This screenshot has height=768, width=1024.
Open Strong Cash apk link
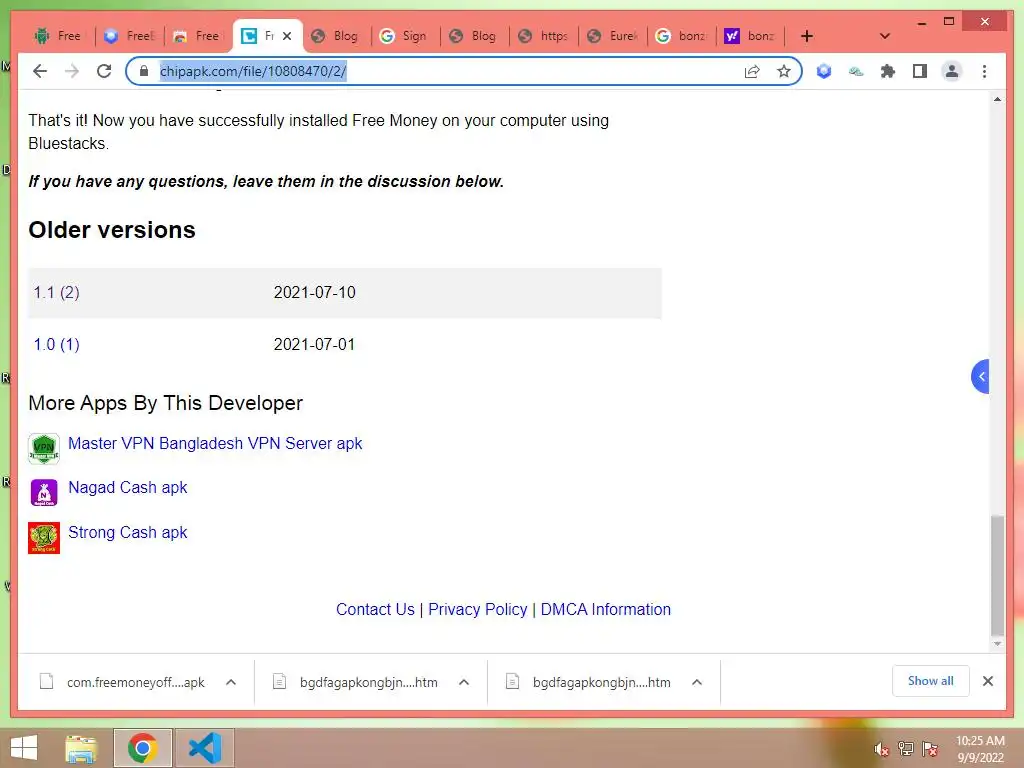click(x=127, y=532)
